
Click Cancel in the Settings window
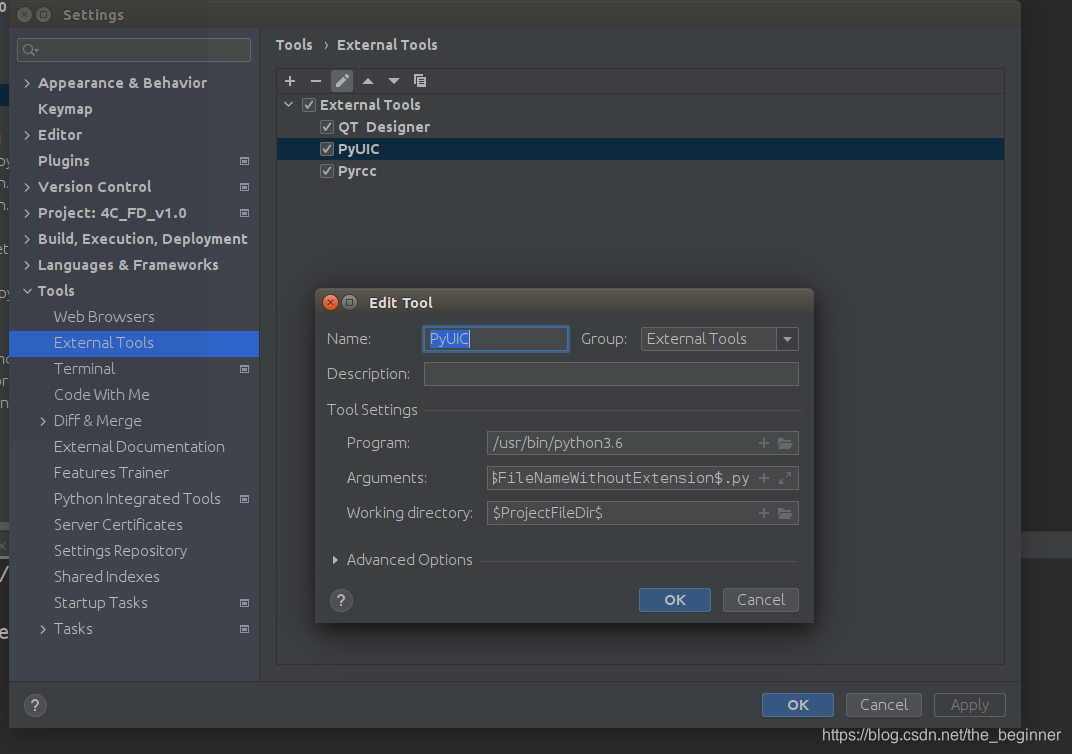point(883,705)
